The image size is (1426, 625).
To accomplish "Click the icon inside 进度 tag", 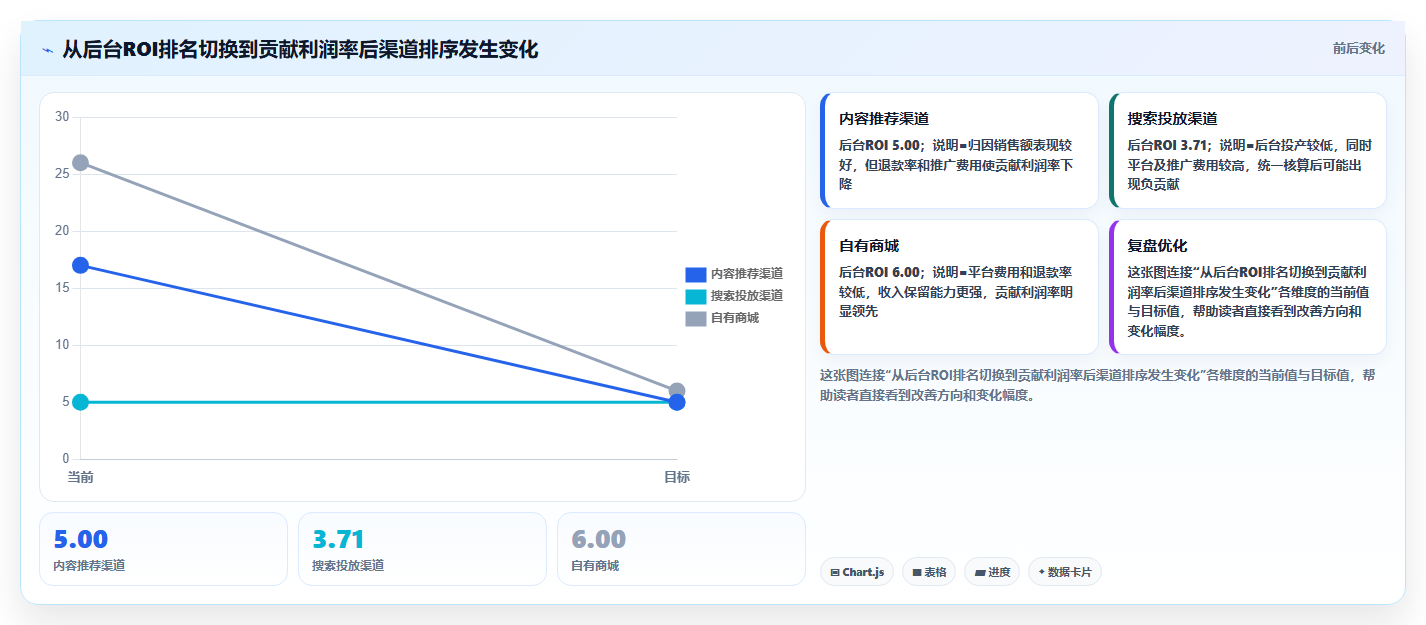I will 980,573.
